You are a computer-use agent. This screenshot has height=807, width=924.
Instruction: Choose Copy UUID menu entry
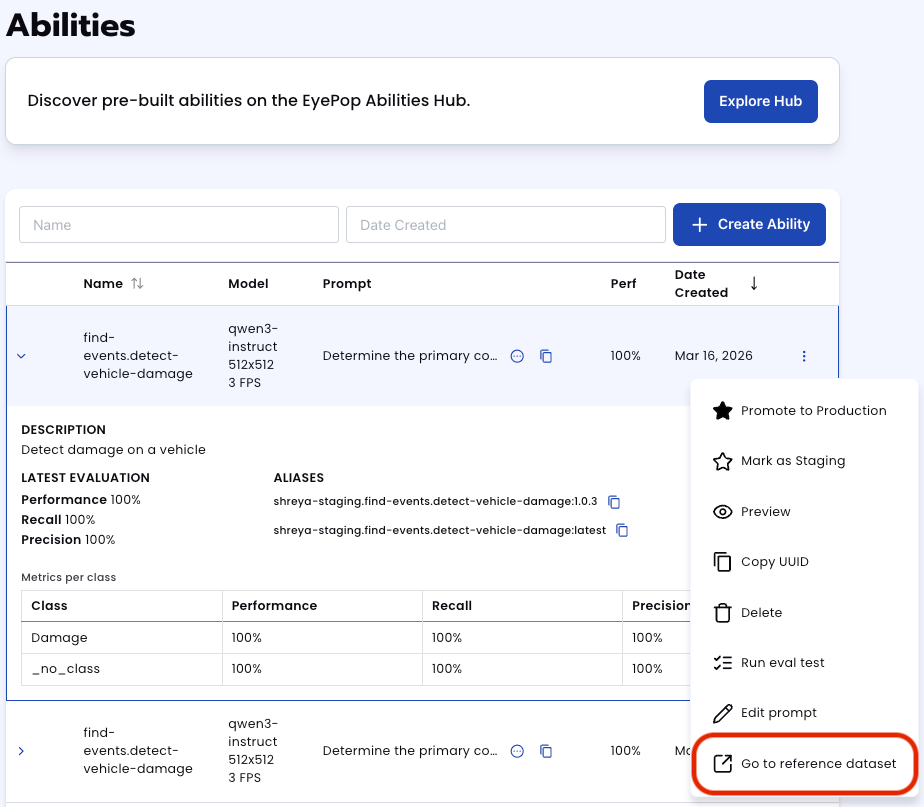point(804,562)
